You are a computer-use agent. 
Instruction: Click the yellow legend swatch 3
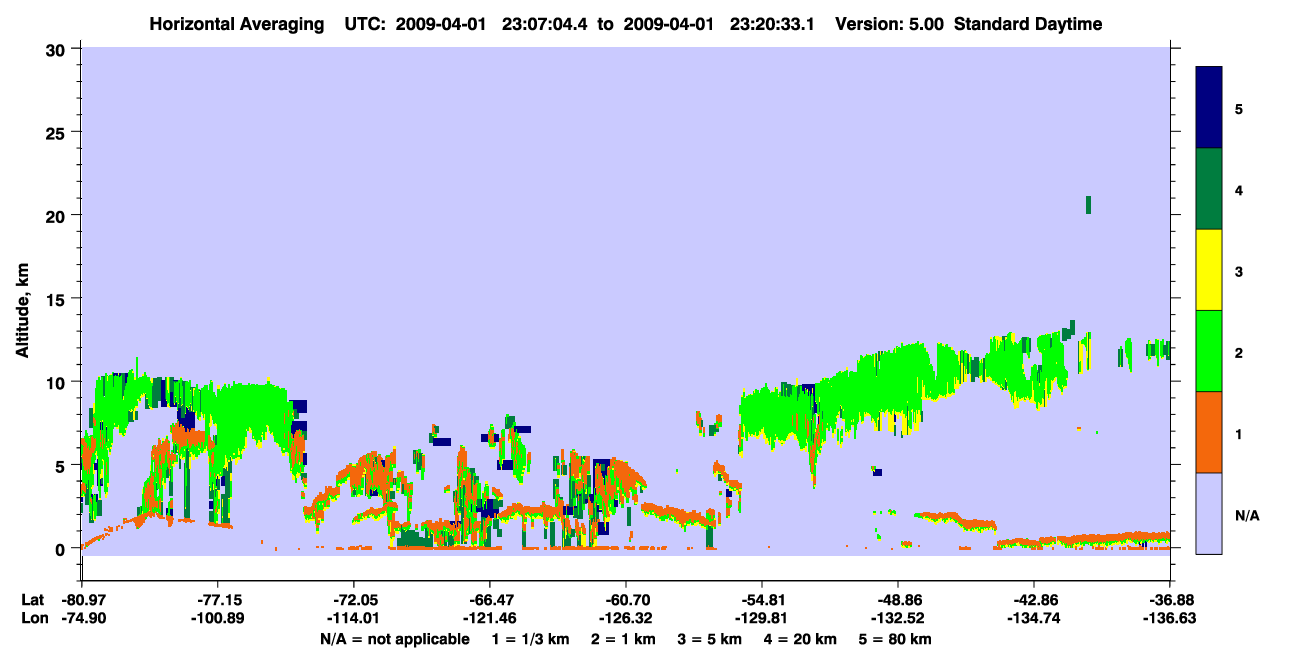(1209, 270)
